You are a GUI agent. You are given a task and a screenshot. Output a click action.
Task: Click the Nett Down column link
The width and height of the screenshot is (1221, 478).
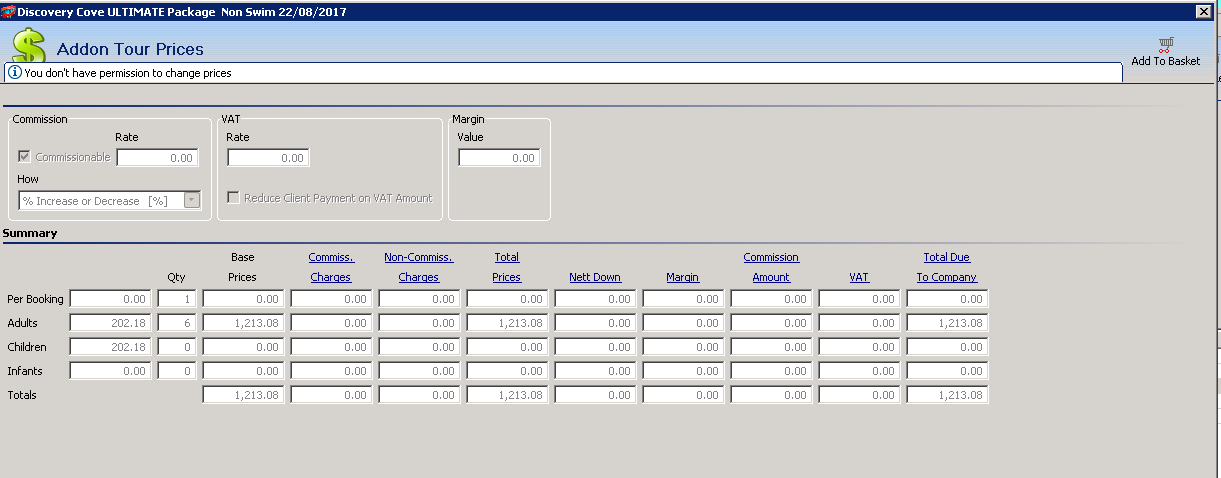(x=595, y=277)
